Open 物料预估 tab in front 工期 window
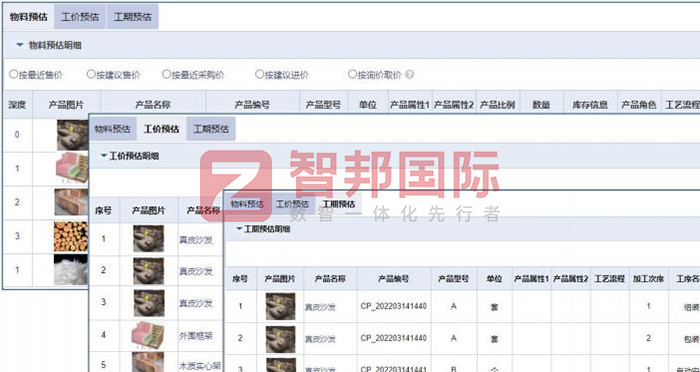Viewport: 700px width, 372px height. 247,204
